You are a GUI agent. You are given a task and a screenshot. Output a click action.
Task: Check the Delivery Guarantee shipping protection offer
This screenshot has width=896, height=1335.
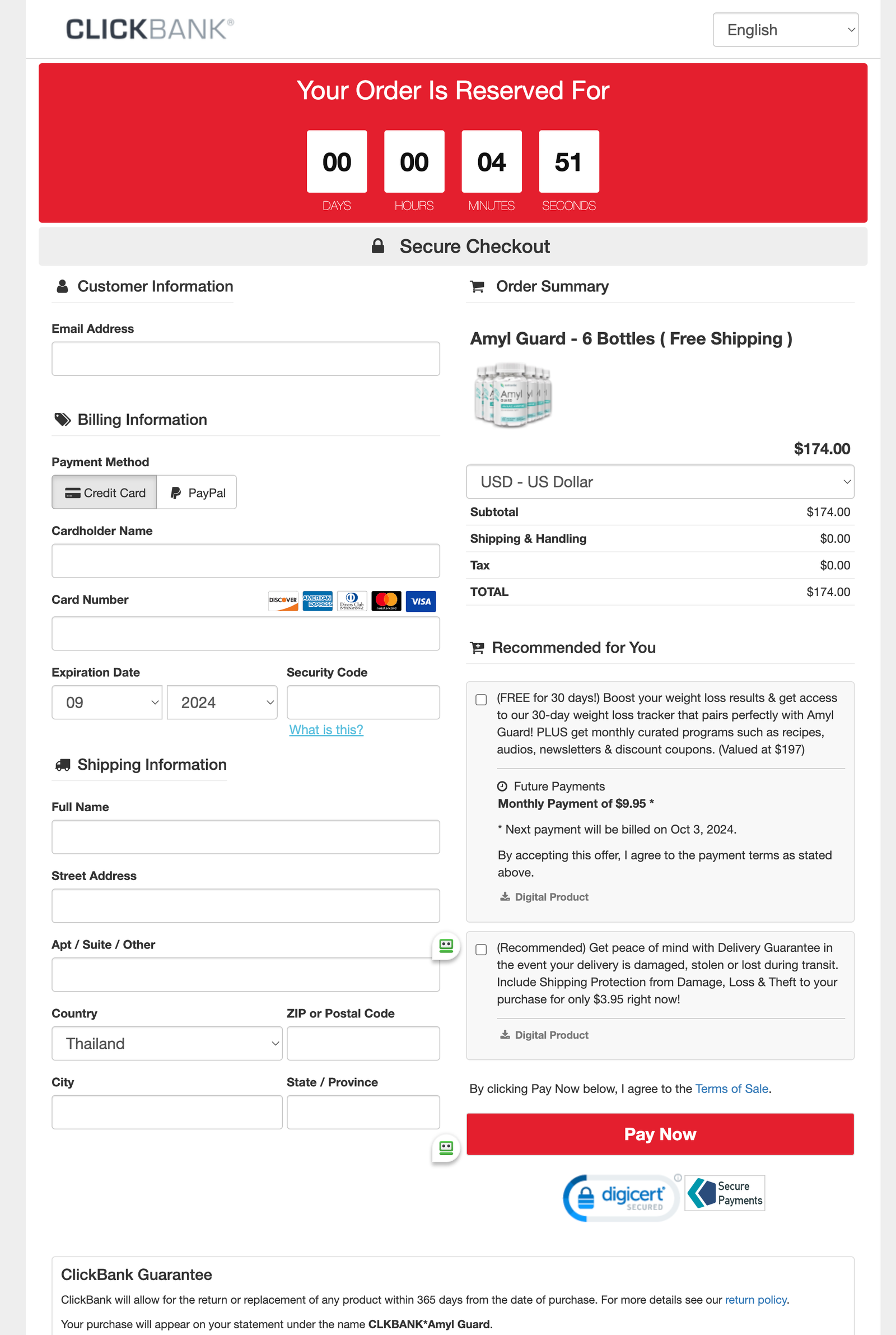(481, 949)
